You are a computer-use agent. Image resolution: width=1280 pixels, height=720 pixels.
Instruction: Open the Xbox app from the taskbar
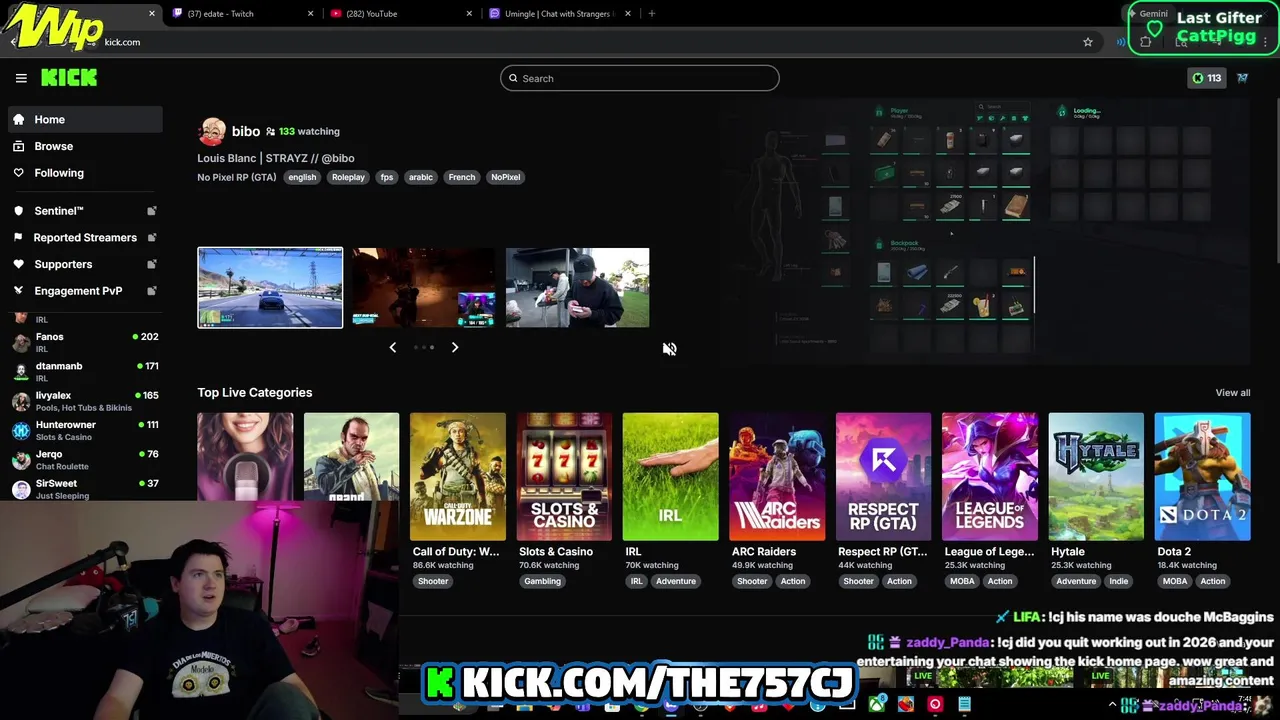tap(877, 704)
